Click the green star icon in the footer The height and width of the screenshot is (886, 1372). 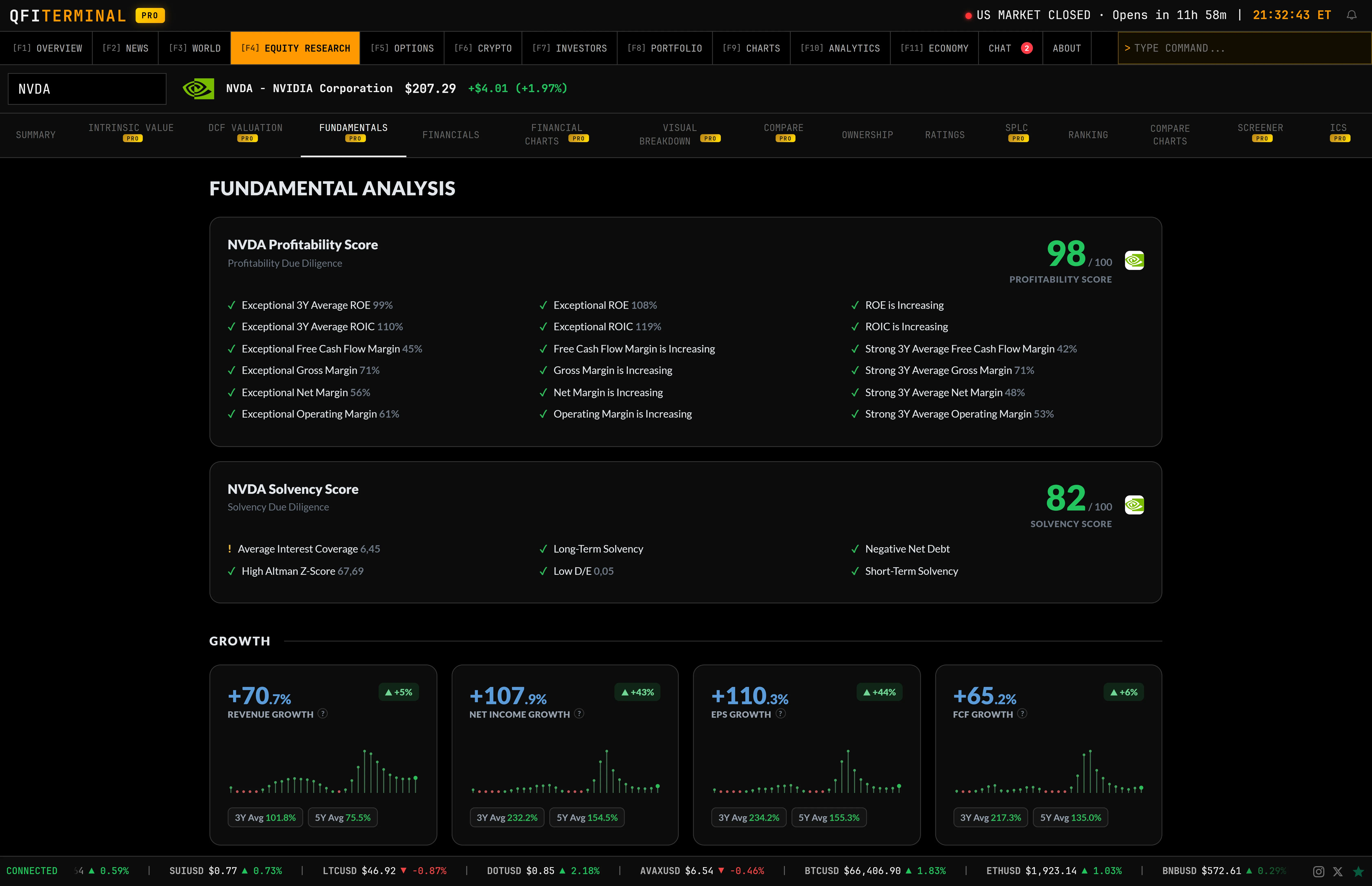1358,872
